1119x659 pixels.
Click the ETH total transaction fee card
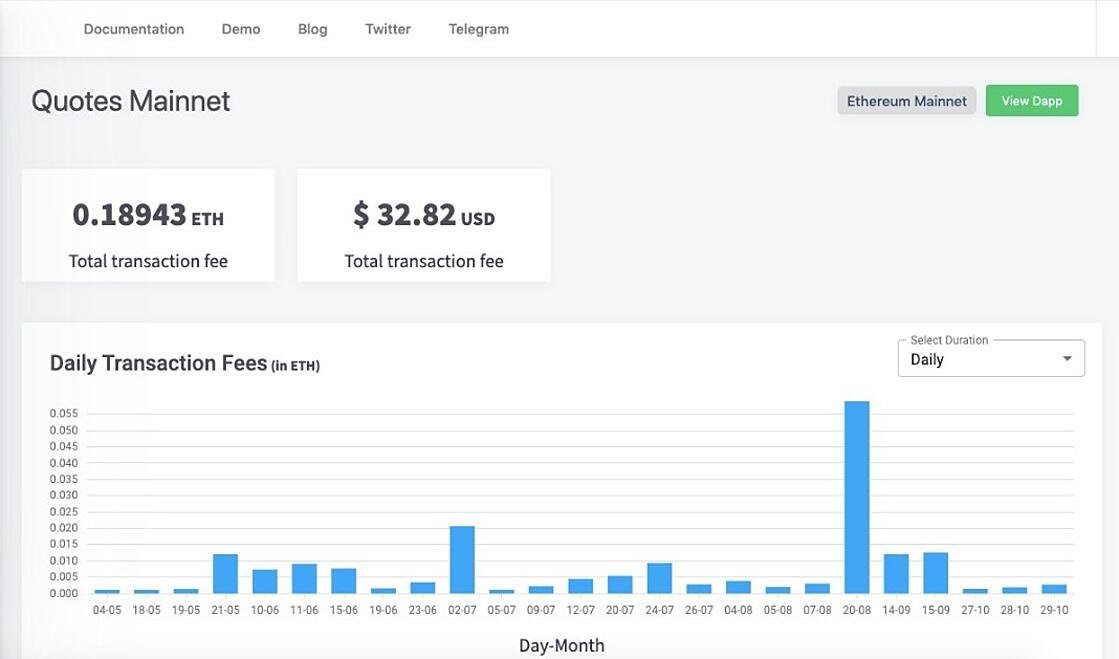point(148,225)
